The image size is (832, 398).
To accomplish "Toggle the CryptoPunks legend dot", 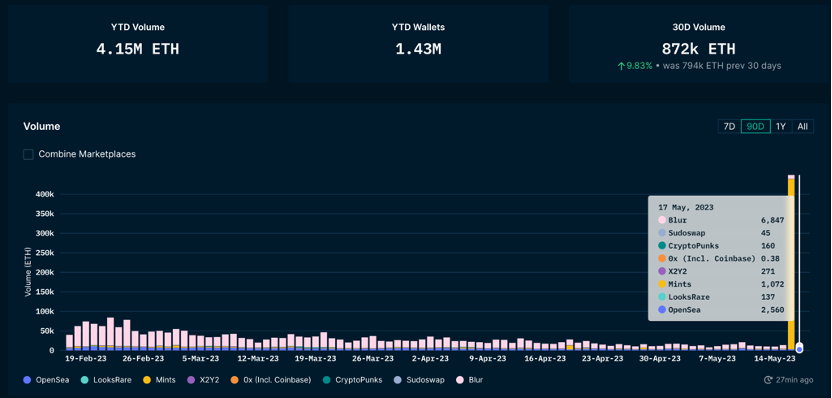I will 327,380.
